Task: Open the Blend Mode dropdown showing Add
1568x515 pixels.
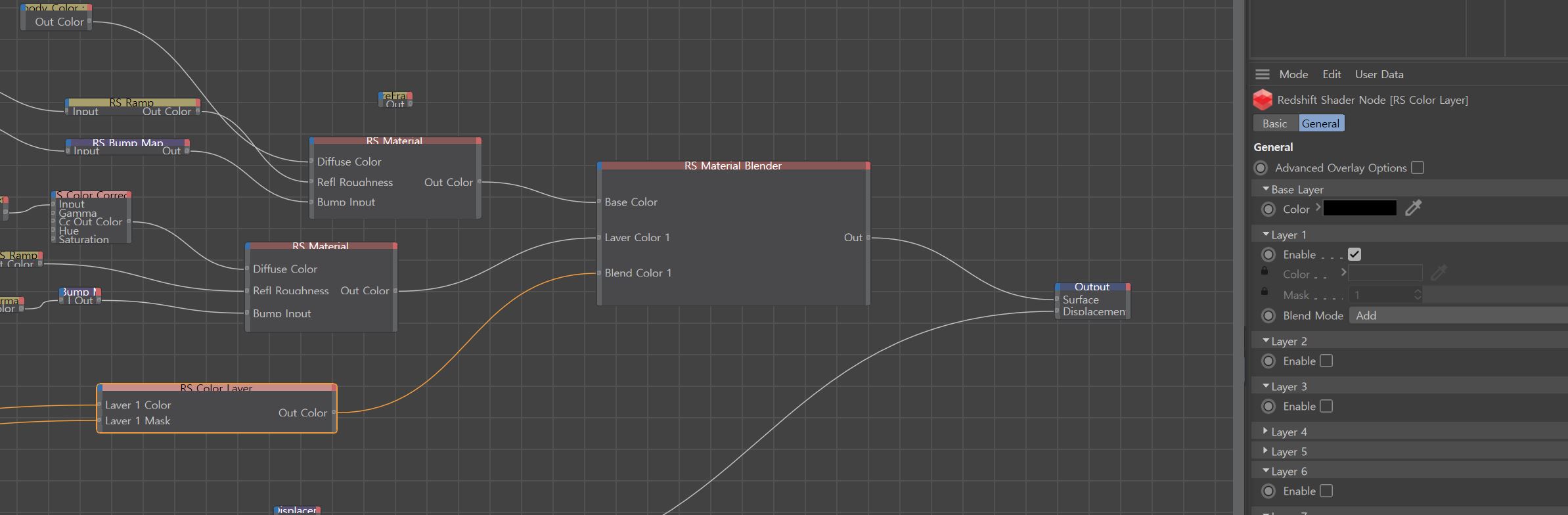Action: tap(1458, 315)
